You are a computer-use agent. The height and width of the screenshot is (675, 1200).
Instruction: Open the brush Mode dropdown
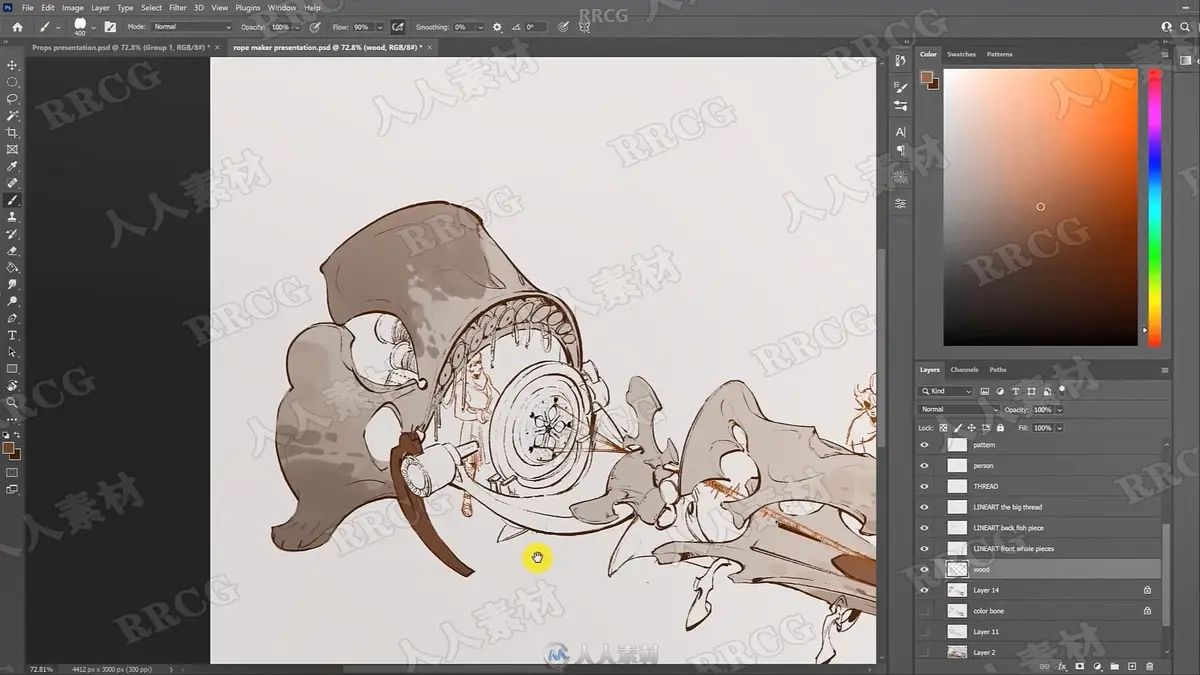(192, 27)
